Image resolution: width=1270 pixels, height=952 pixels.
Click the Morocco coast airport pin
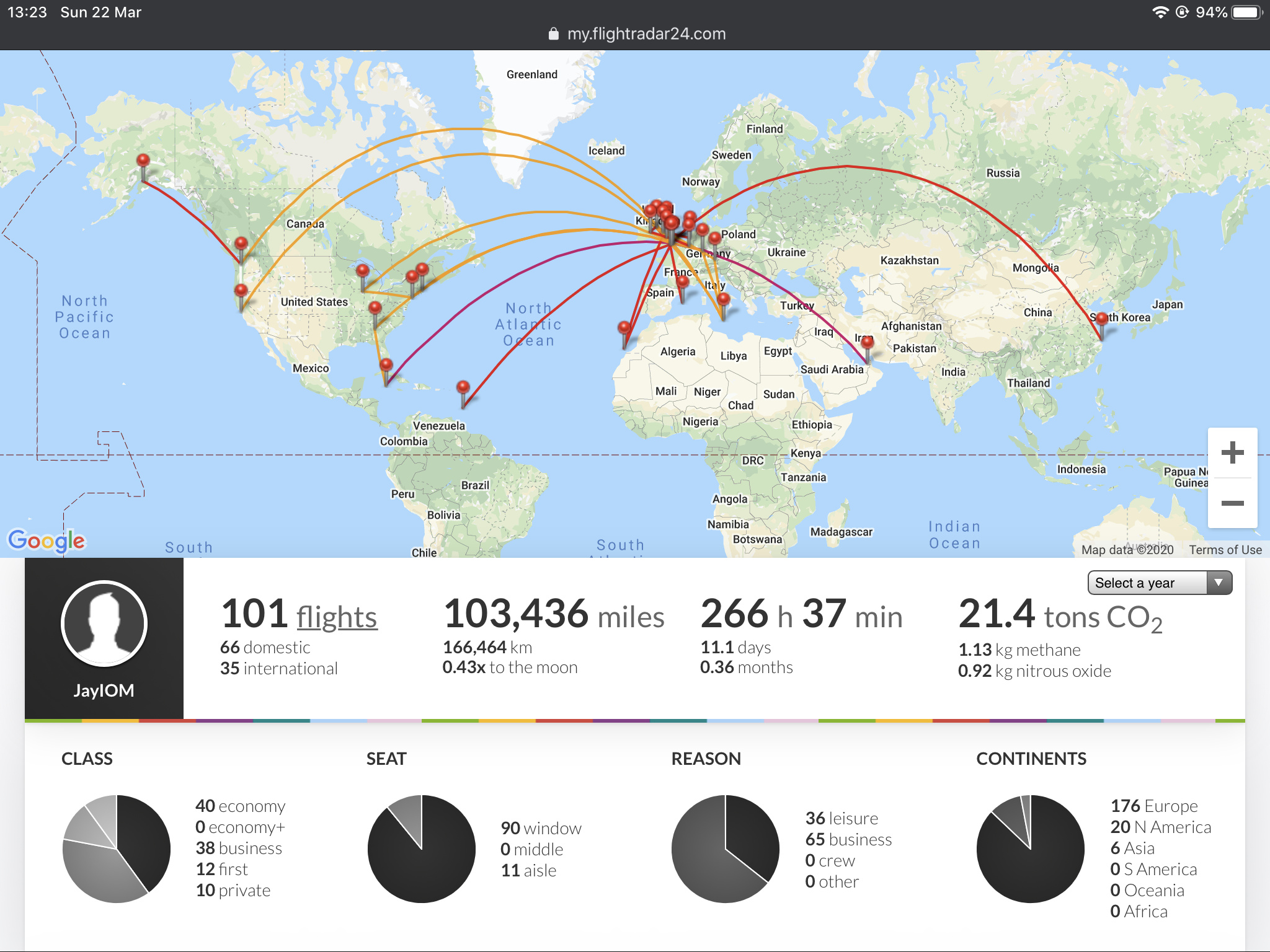[624, 328]
